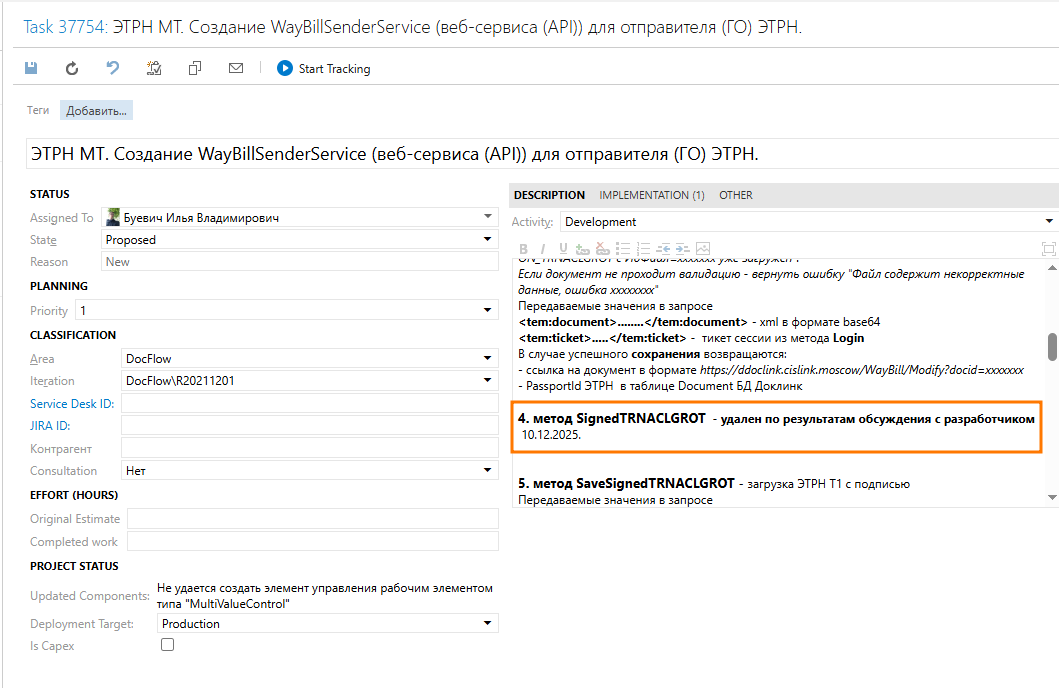Click the <tem:ticket> line in description
The width and height of the screenshot is (1059, 688).
tap(691, 338)
